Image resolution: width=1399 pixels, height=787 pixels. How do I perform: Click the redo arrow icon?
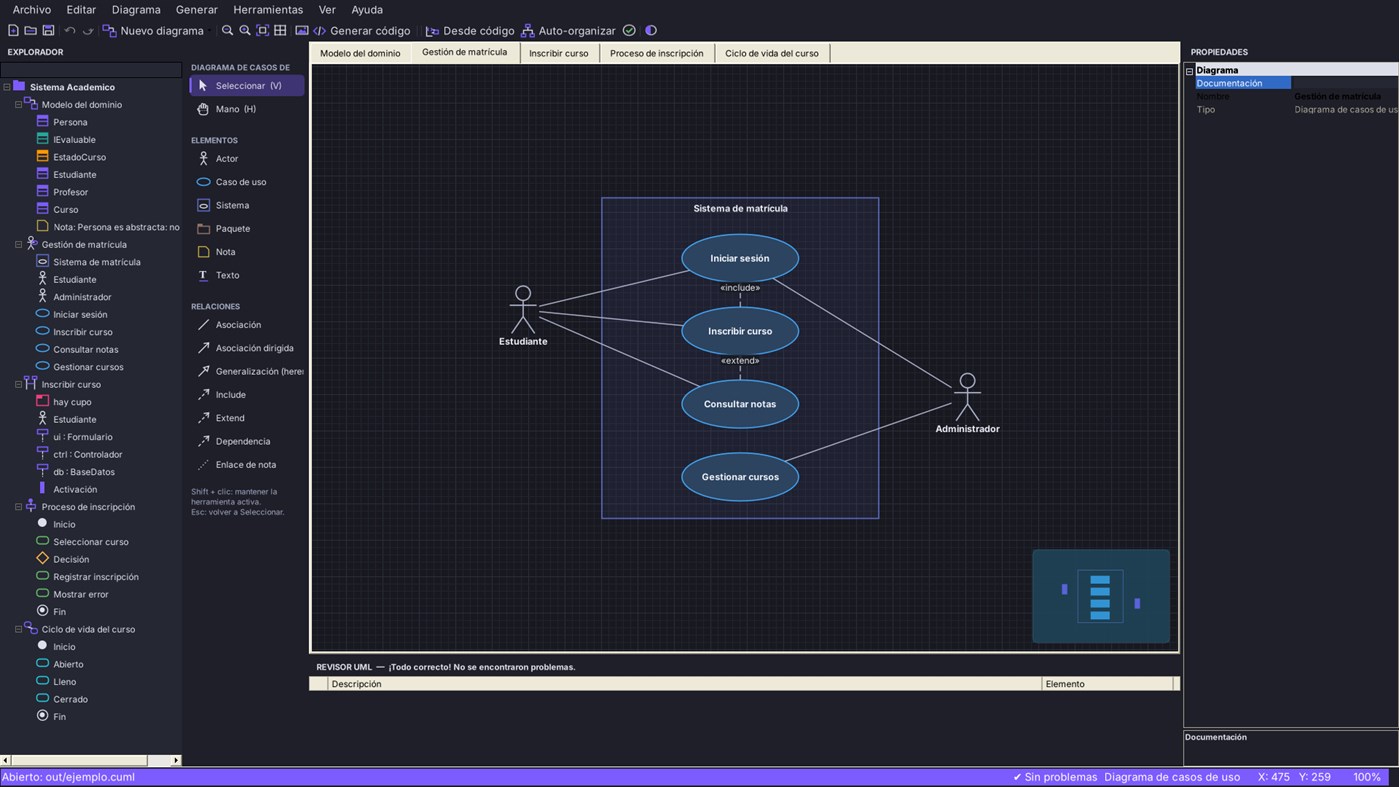point(88,31)
